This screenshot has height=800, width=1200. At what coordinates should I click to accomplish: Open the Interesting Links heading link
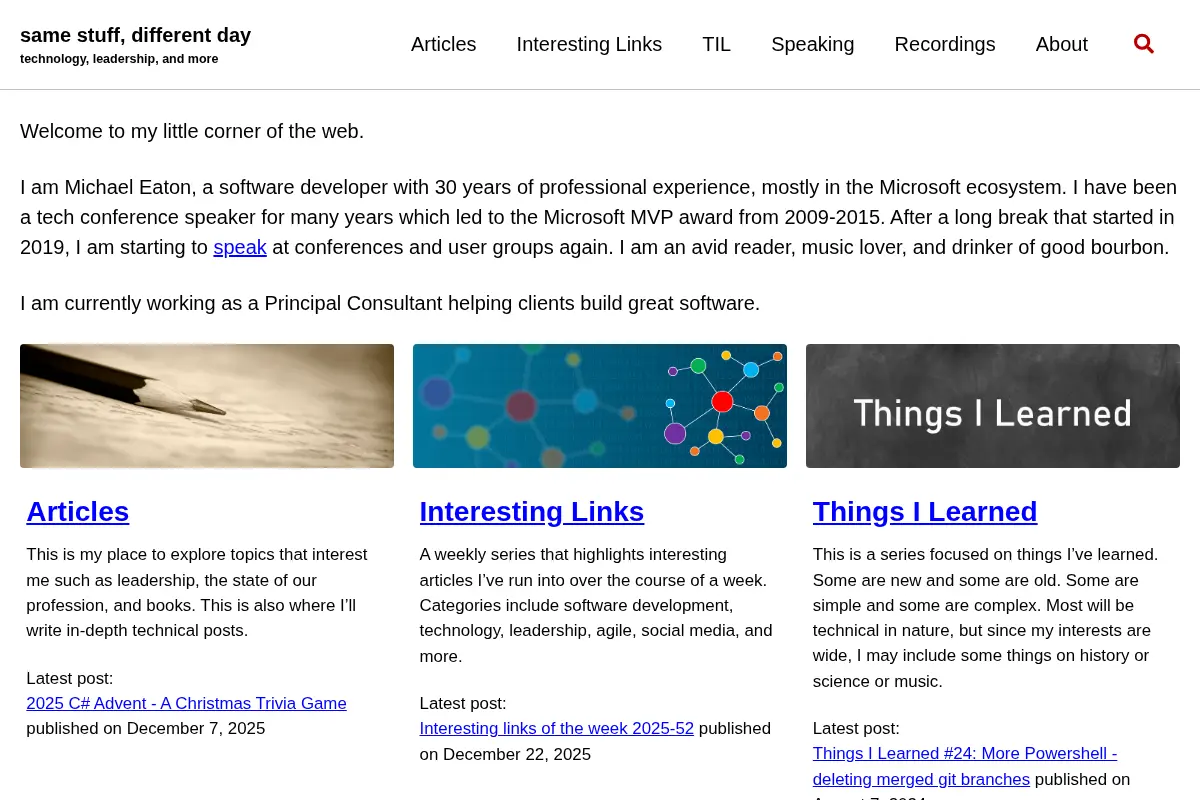[532, 511]
